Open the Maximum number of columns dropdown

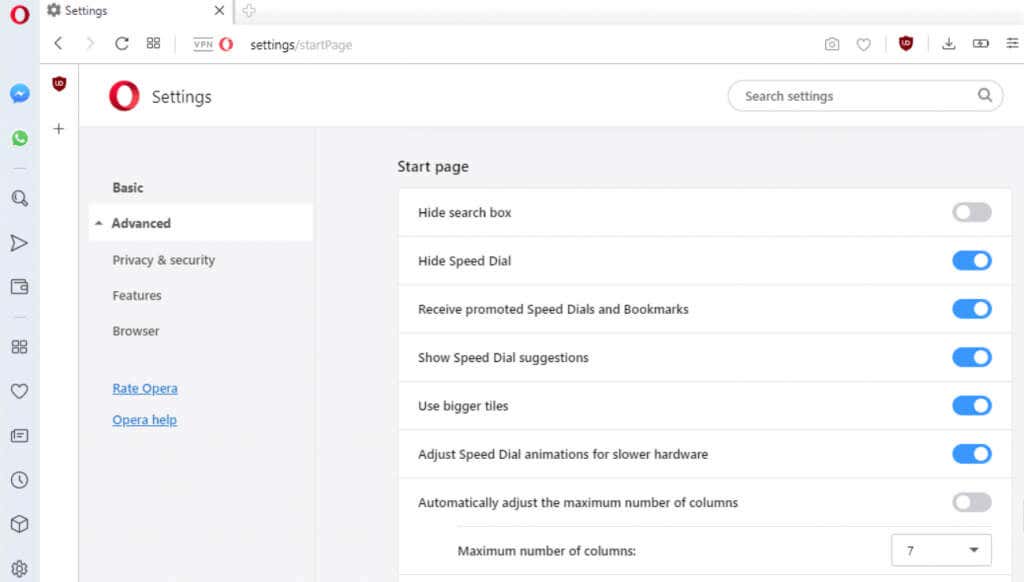click(x=941, y=550)
